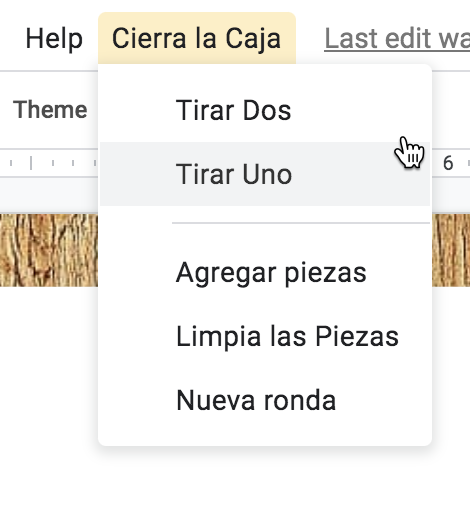Open the Theme toolbar button
This screenshot has width=470, height=510.
tap(50, 110)
